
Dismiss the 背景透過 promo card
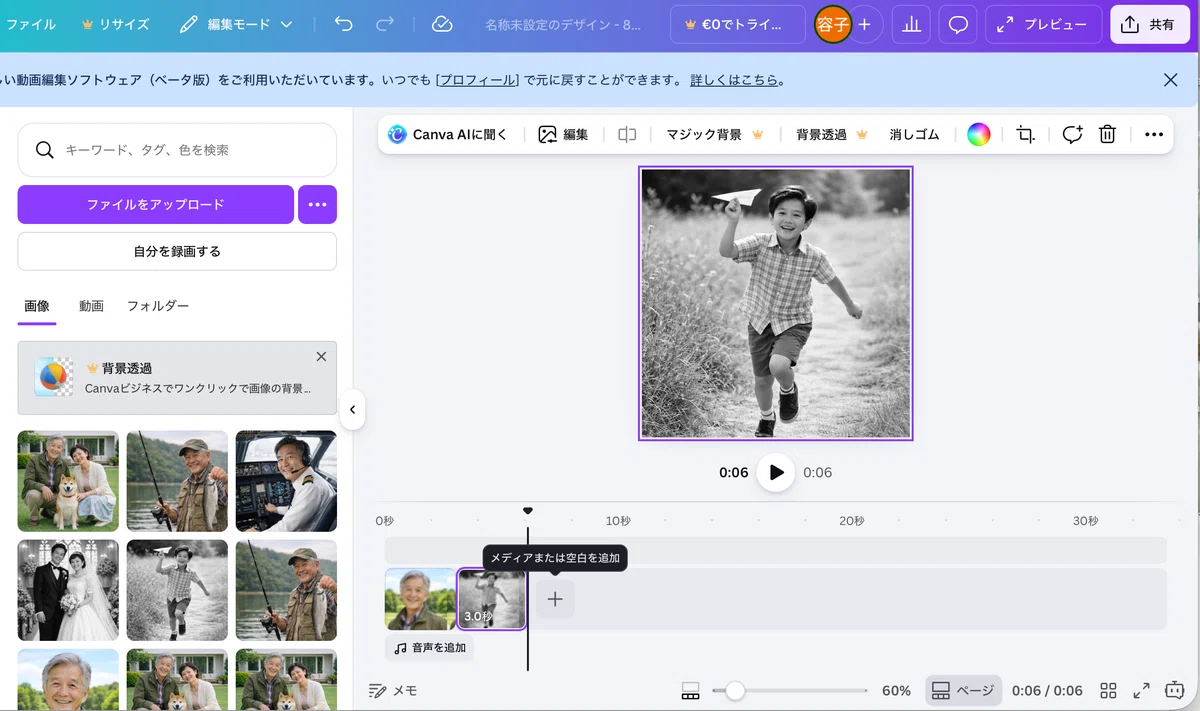[321, 356]
